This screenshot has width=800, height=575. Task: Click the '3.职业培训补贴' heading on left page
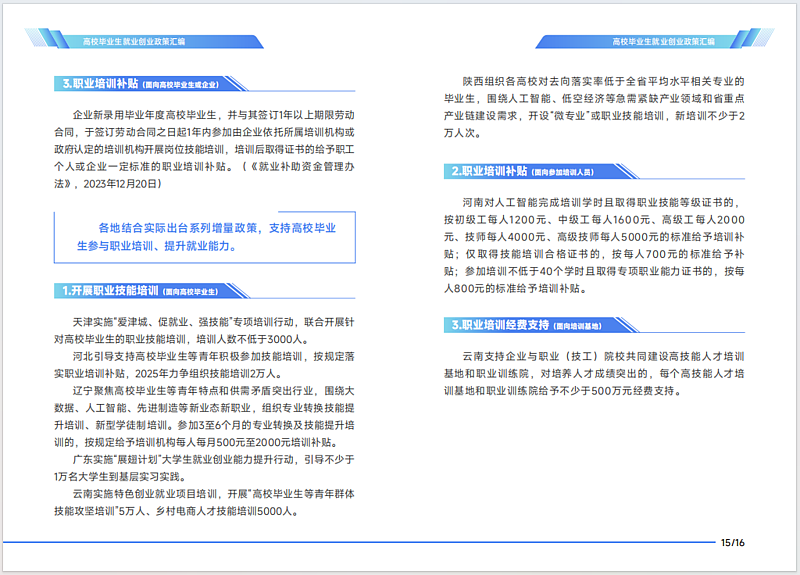(x=97, y=85)
